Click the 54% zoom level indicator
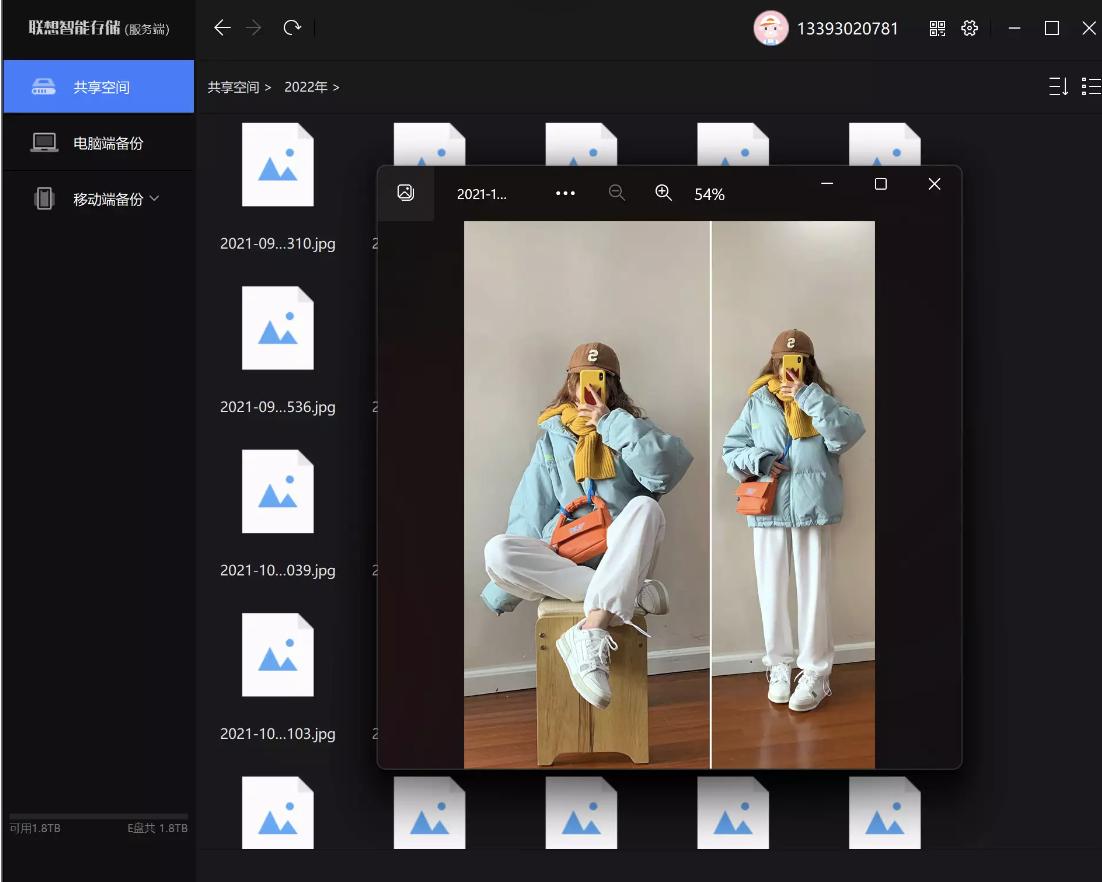Screen dimensions: 1102x882 tap(709, 194)
